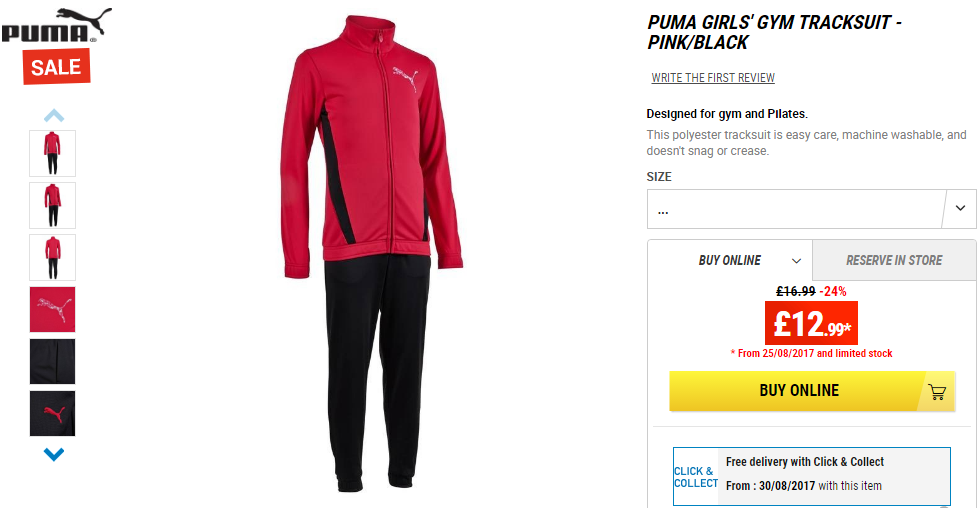
Task: Expand the Buy Online chevron
Action: pos(796,261)
